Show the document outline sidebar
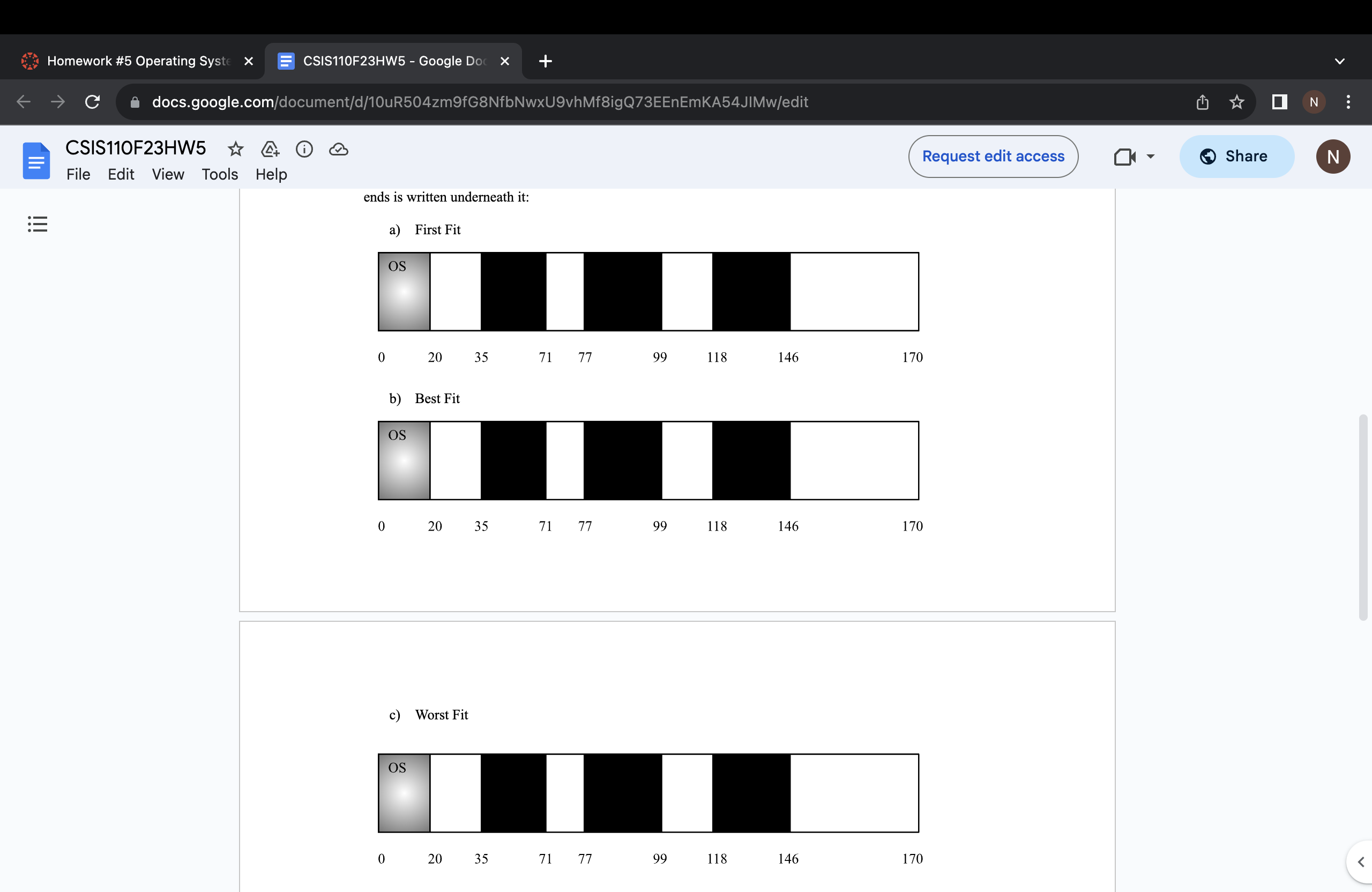Screen dimensions: 1372x892 [38, 224]
